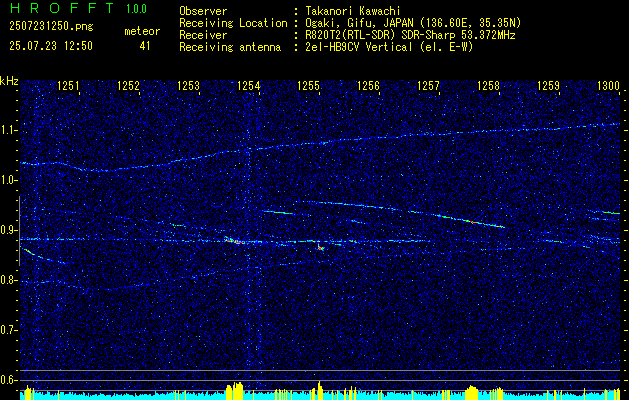Click the 0.9 kHz frequency label
This screenshot has width=629, height=400.
click(9, 230)
